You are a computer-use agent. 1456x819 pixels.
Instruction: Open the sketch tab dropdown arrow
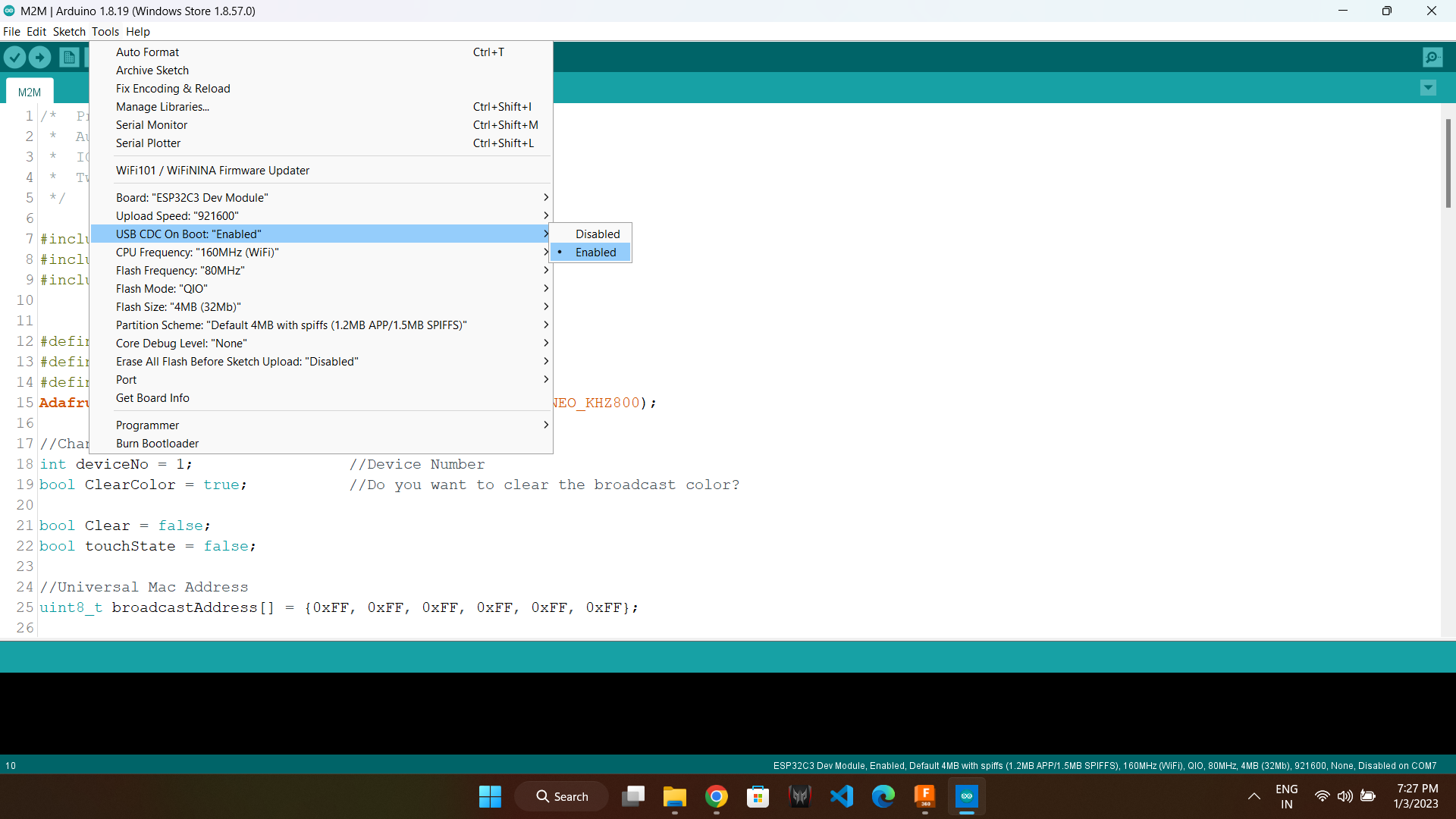pos(1429,88)
